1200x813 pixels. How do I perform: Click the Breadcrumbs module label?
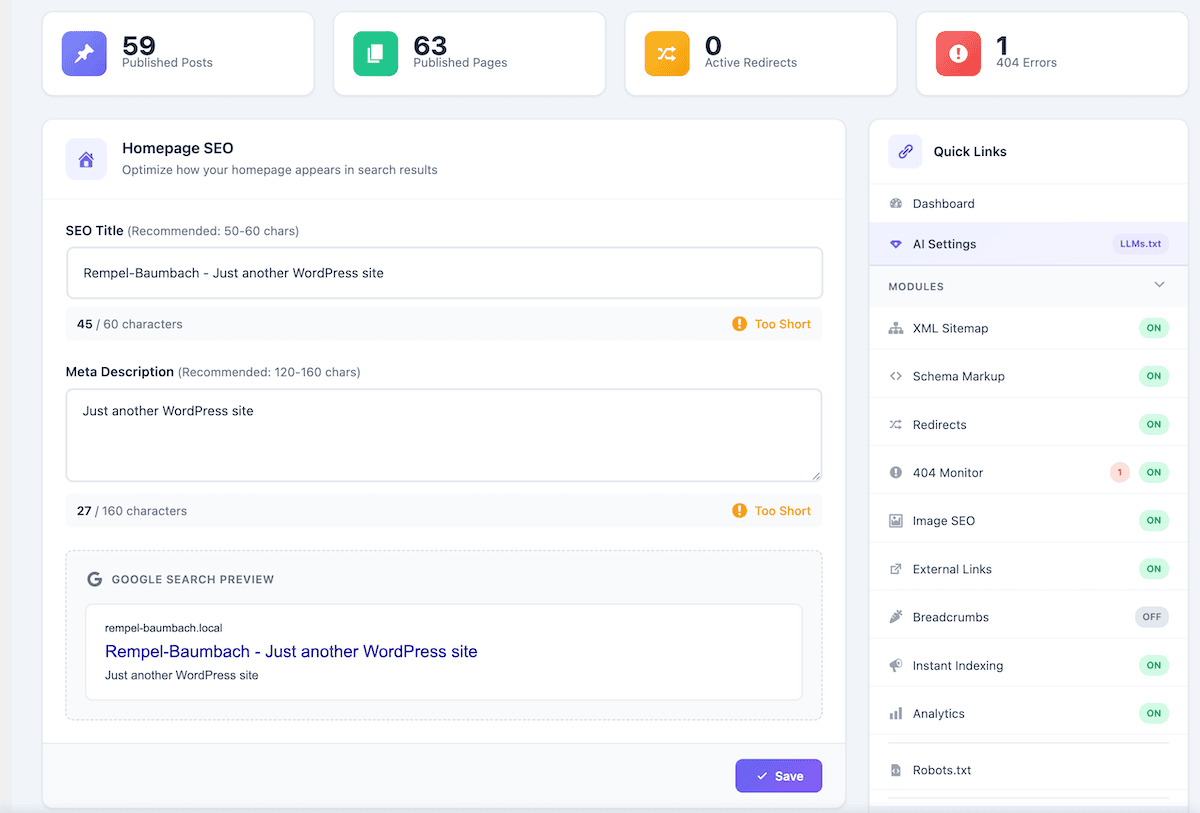951,617
